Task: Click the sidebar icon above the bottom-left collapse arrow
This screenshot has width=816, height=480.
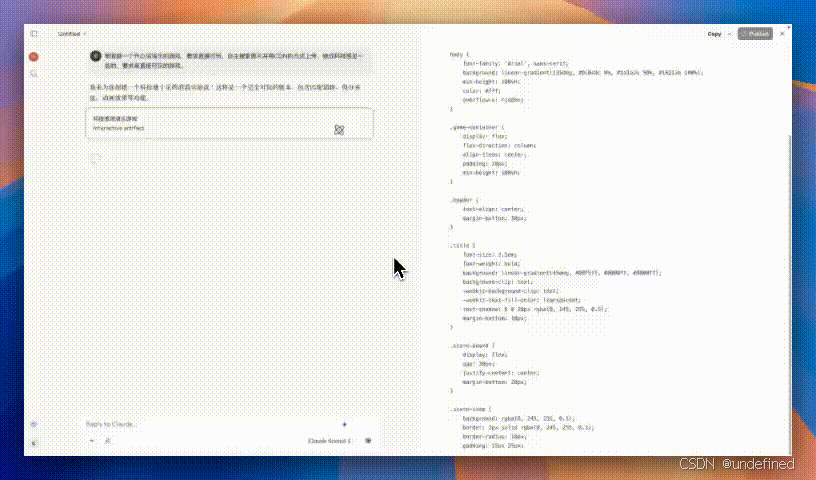Action: (x=34, y=424)
